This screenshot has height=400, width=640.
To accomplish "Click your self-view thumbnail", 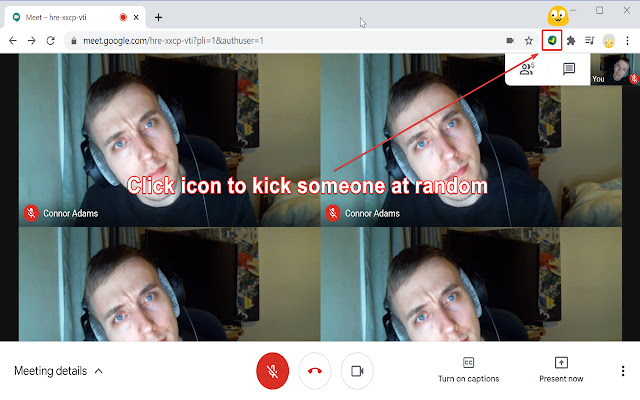I will pyautogui.click(x=615, y=69).
